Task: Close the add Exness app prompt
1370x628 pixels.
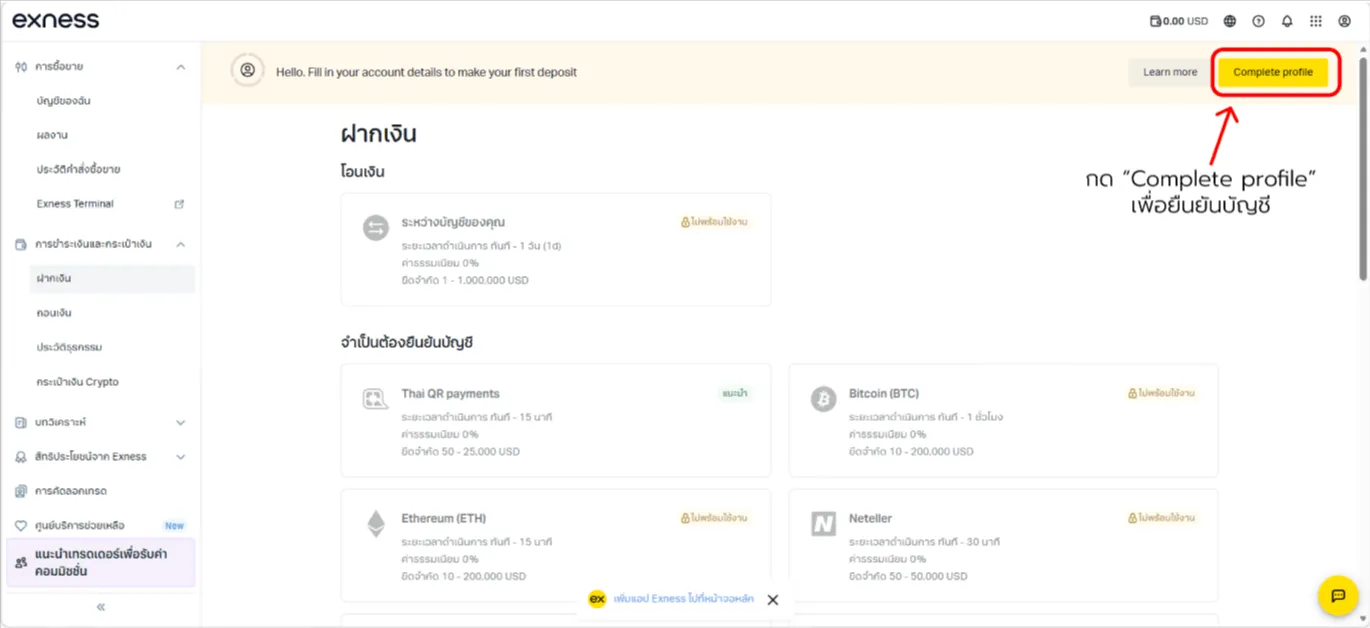Action: tap(772, 600)
